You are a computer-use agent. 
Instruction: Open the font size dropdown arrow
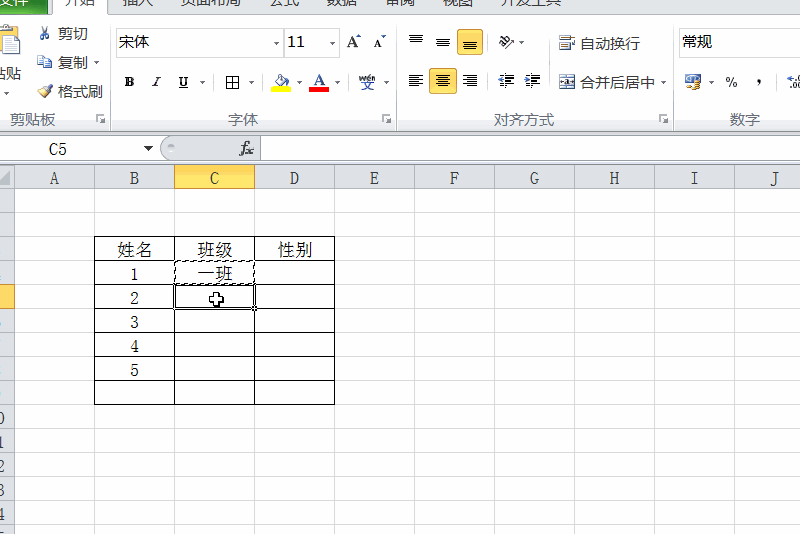point(332,43)
